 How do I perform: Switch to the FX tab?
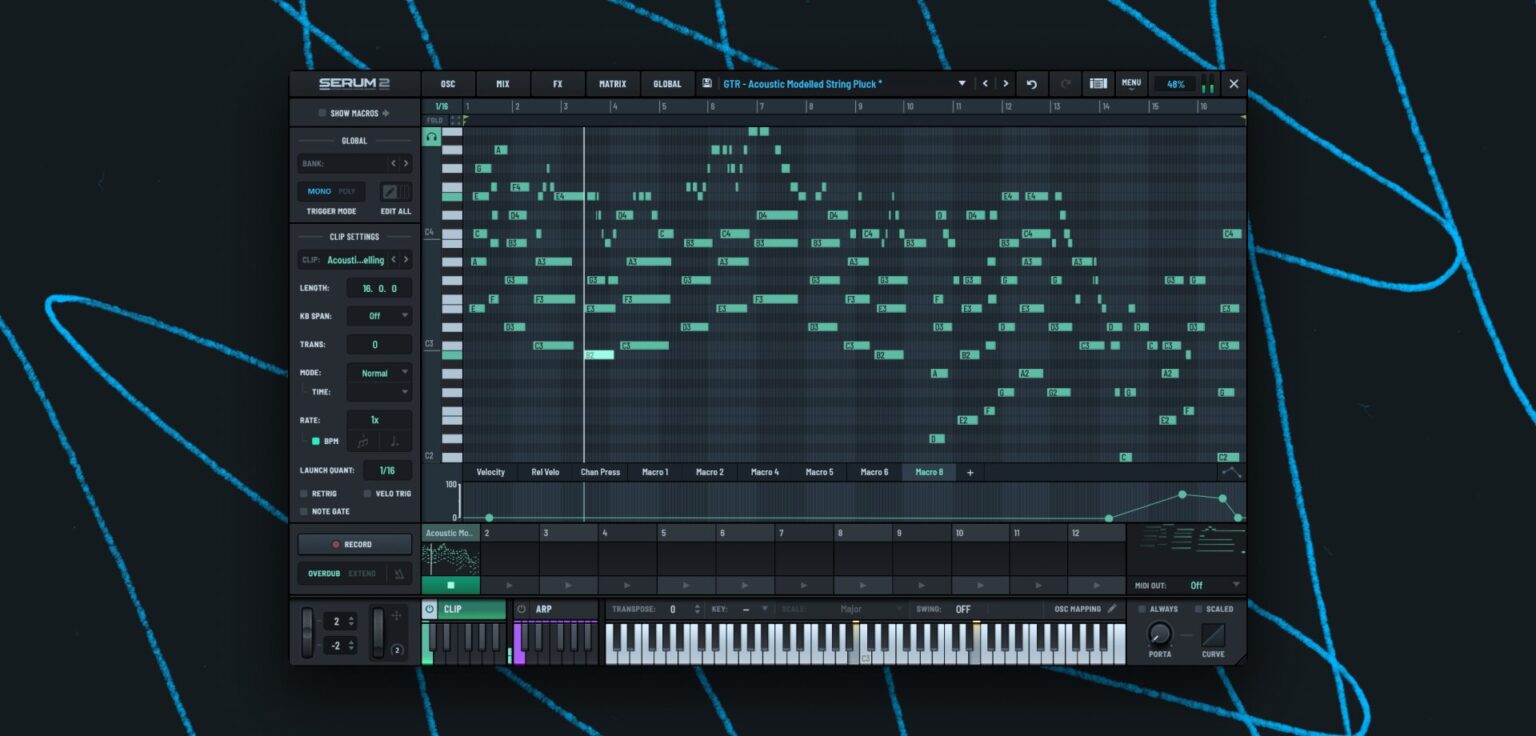pyautogui.click(x=557, y=84)
